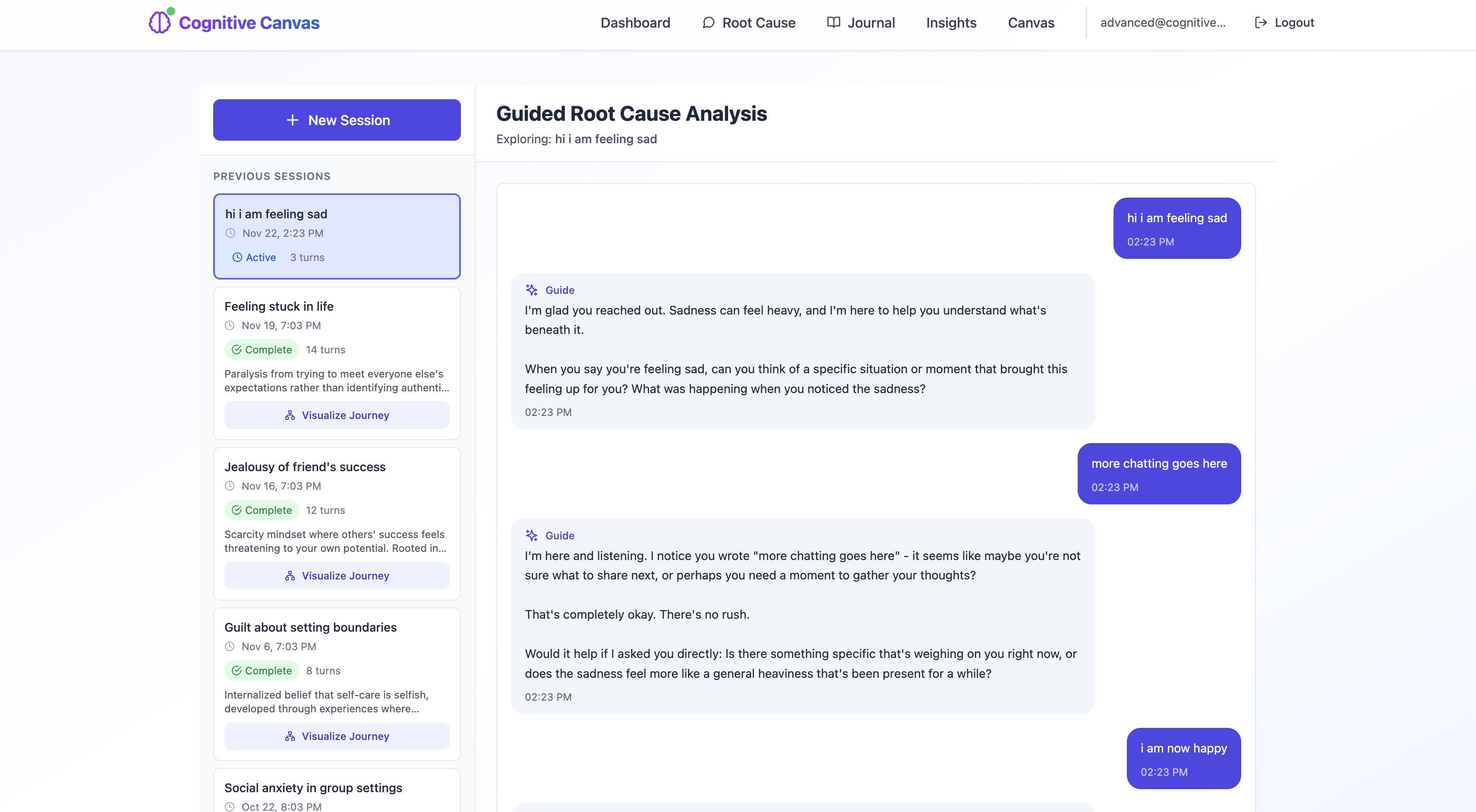Click the Cognitive Canvas brain logo icon
This screenshot has height=812, width=1476.
coord(160,22)
